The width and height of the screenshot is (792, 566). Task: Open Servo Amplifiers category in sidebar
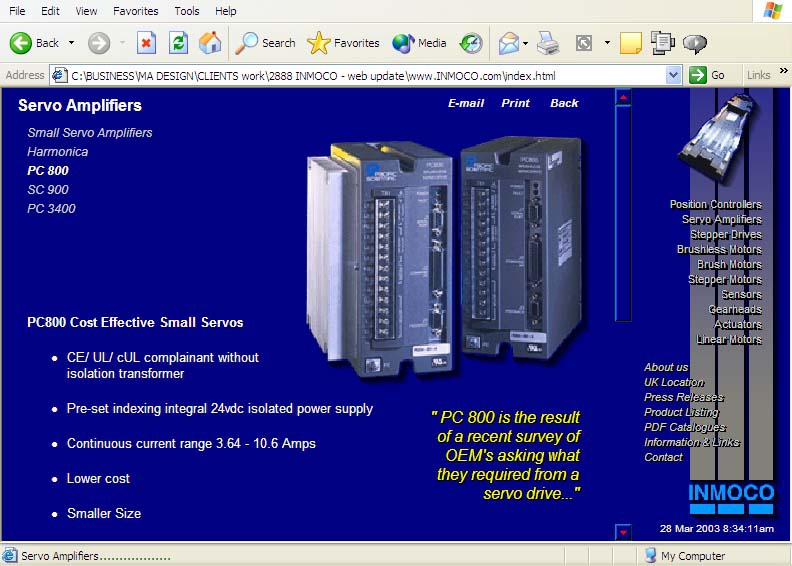721,220
